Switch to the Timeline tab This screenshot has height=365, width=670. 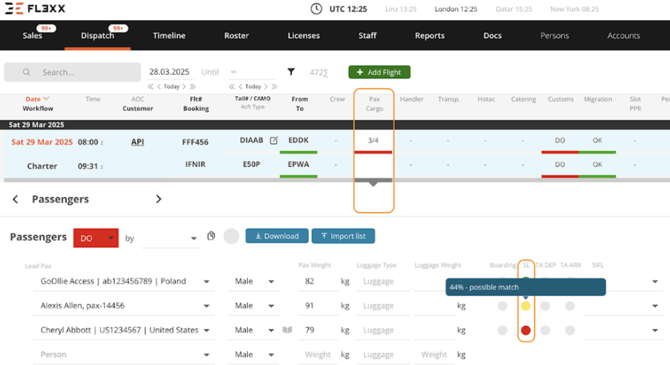point(169,35)
